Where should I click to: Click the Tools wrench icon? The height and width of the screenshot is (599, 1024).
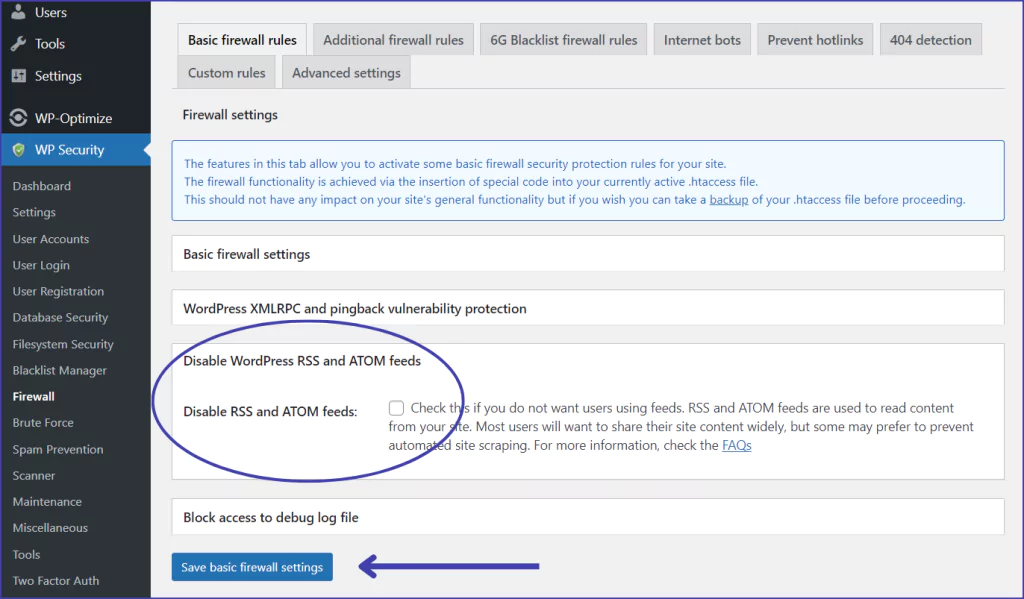point(19,44)
